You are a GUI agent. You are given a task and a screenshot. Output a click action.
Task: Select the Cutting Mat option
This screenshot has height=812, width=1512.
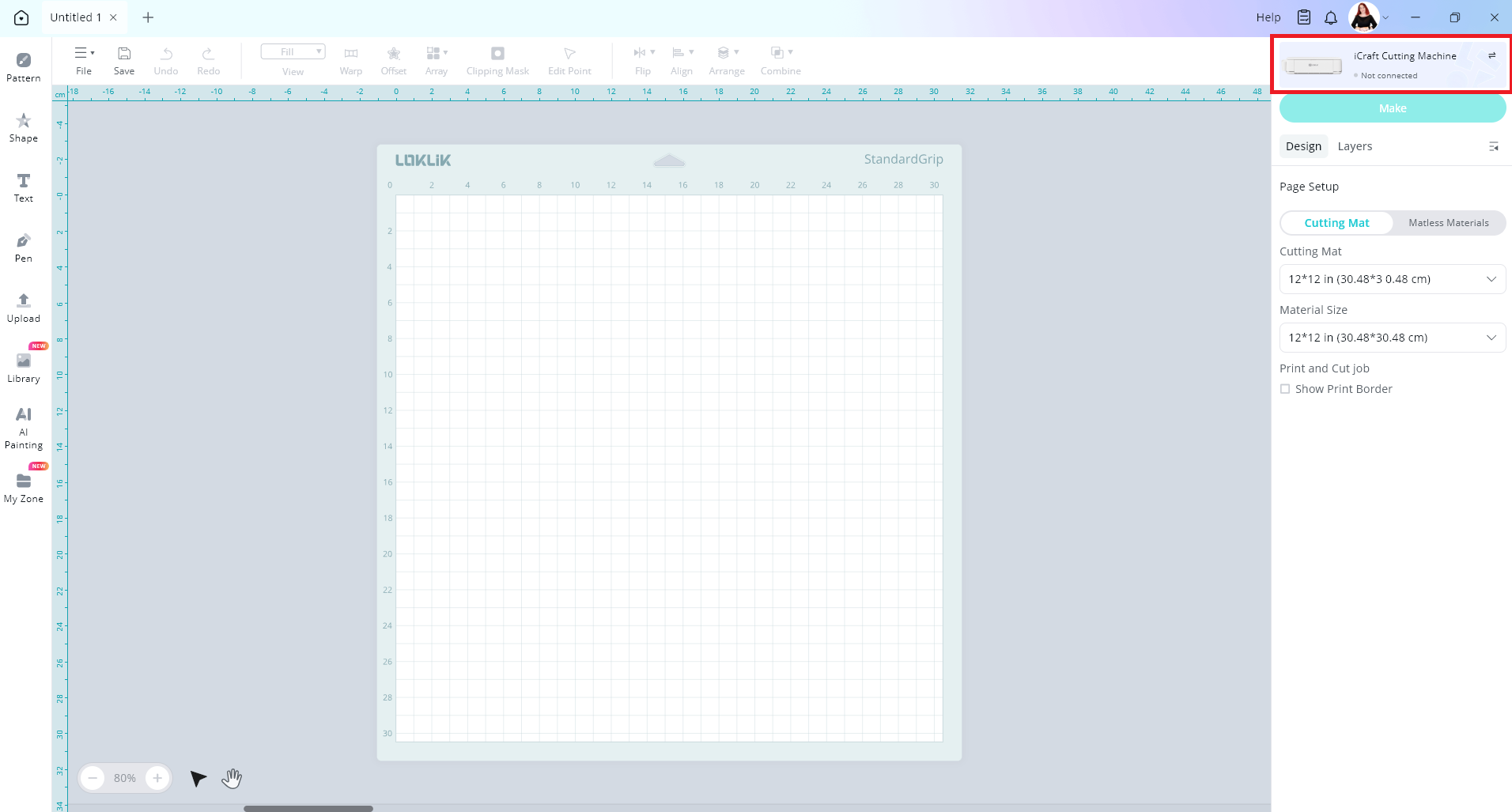click(x=1336, y=223)
